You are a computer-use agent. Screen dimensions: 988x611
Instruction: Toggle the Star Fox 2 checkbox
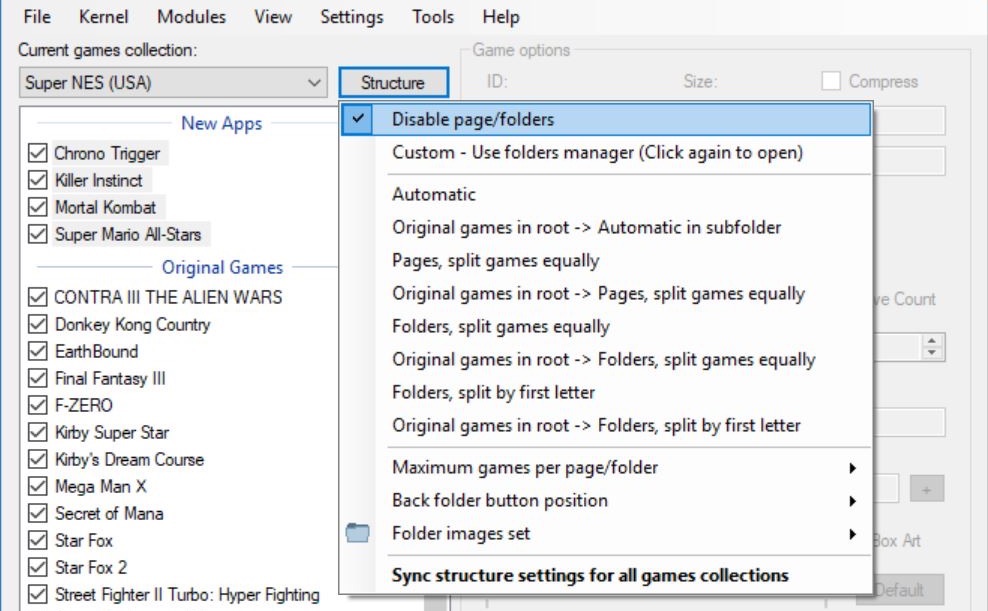[38, 568]
